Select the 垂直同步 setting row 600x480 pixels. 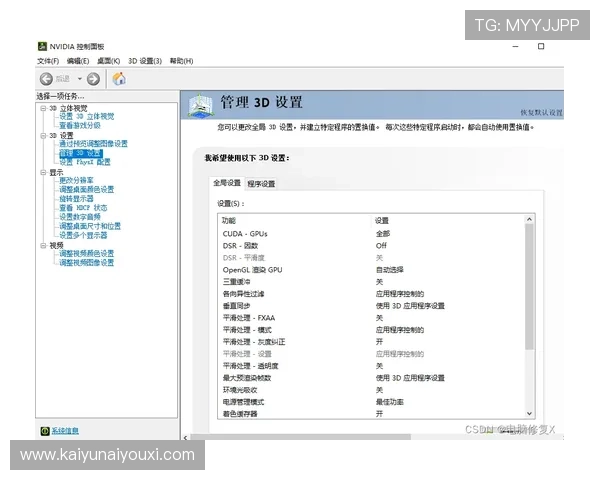coord(371,306)
